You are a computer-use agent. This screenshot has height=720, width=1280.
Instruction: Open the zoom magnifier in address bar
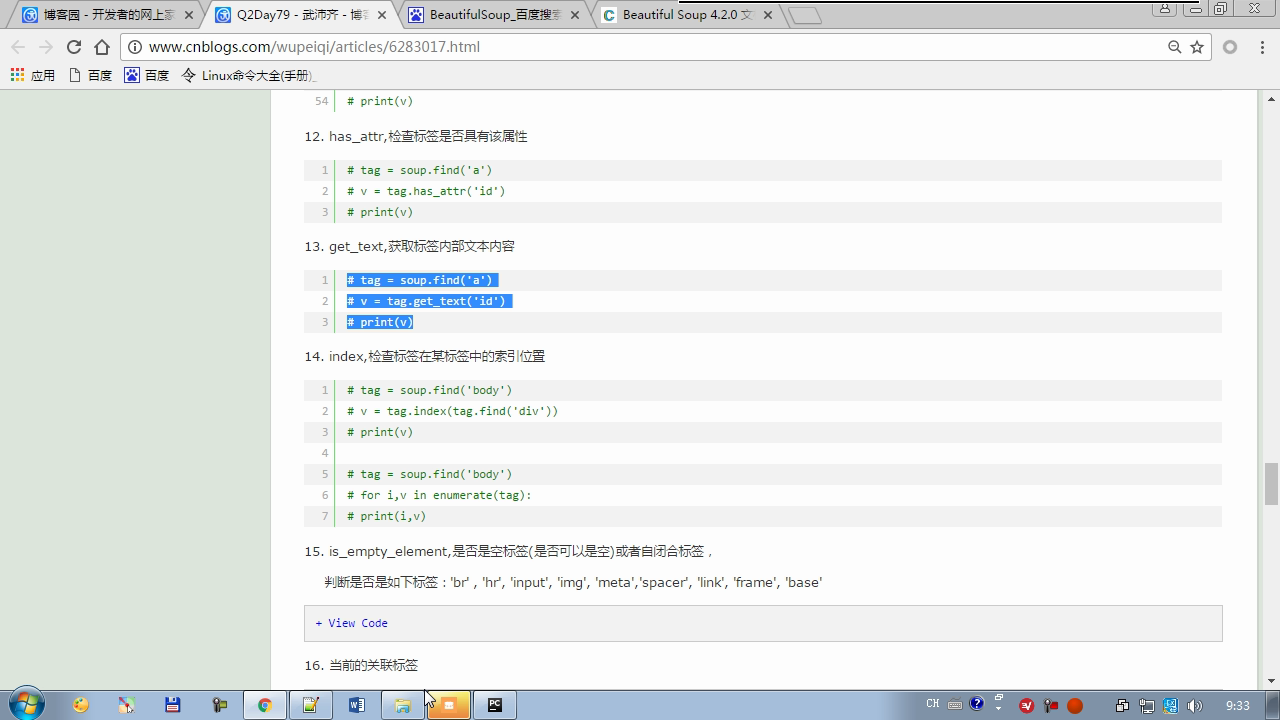1175,47
